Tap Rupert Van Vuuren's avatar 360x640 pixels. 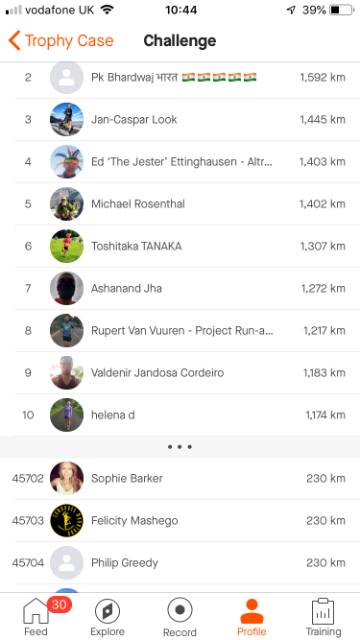pos(67,330)
